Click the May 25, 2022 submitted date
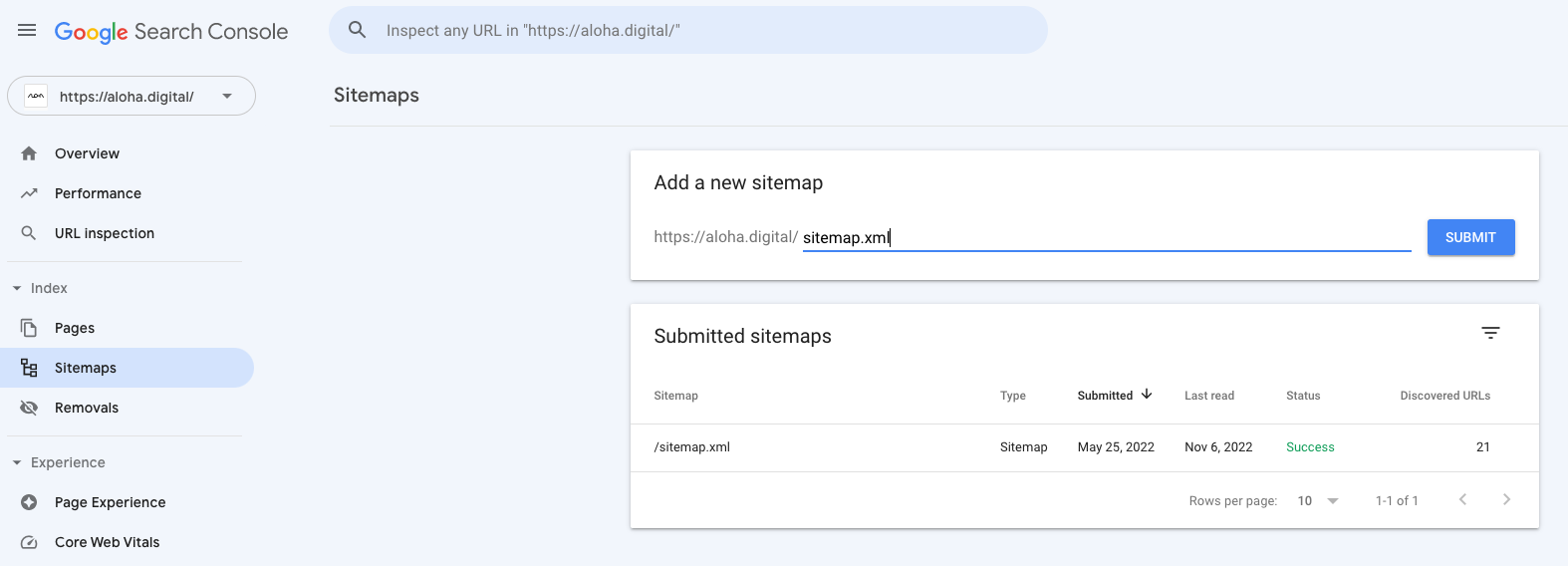The width and height of the screenshot is (1568, 566). [x=1116, y=447]
